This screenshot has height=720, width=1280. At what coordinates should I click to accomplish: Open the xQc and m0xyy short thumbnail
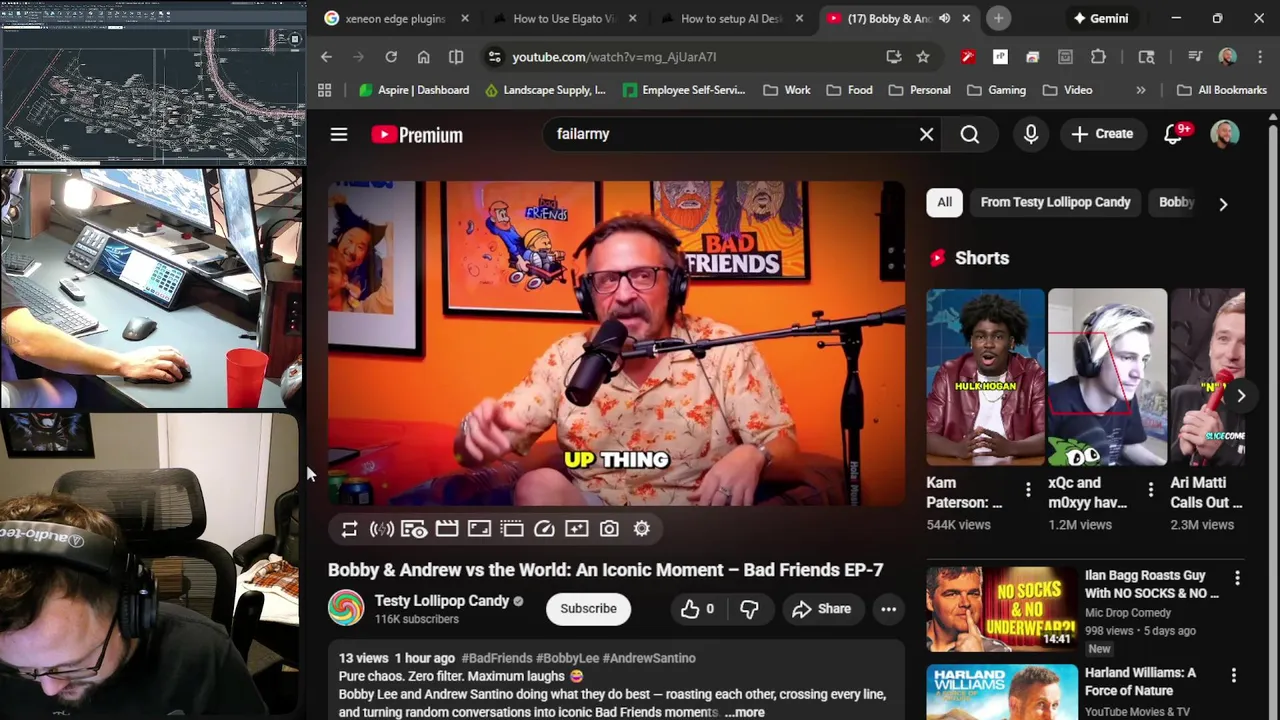(1107, 377)
